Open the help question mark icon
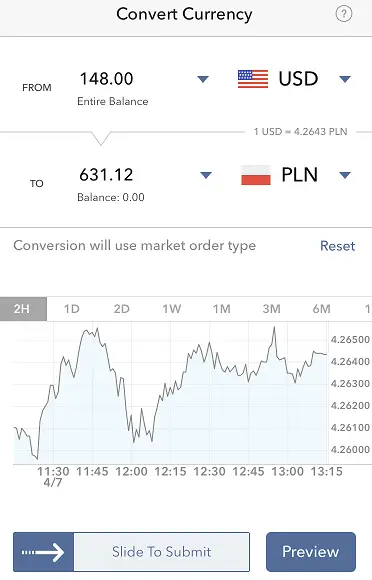 344,14
